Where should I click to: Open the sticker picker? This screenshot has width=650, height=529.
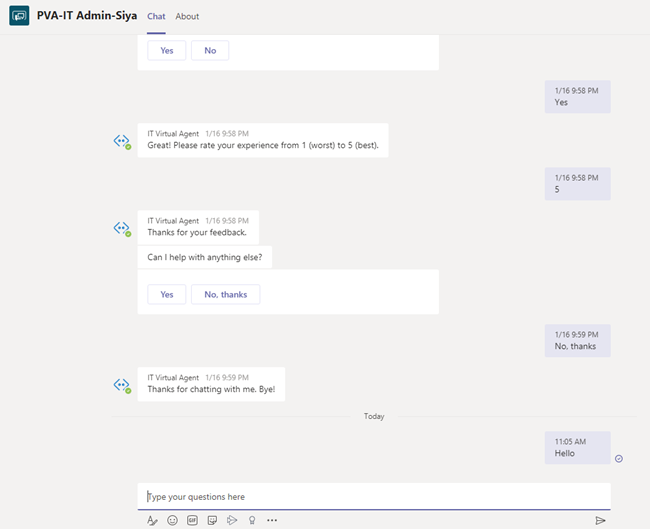tap(212, 520)
